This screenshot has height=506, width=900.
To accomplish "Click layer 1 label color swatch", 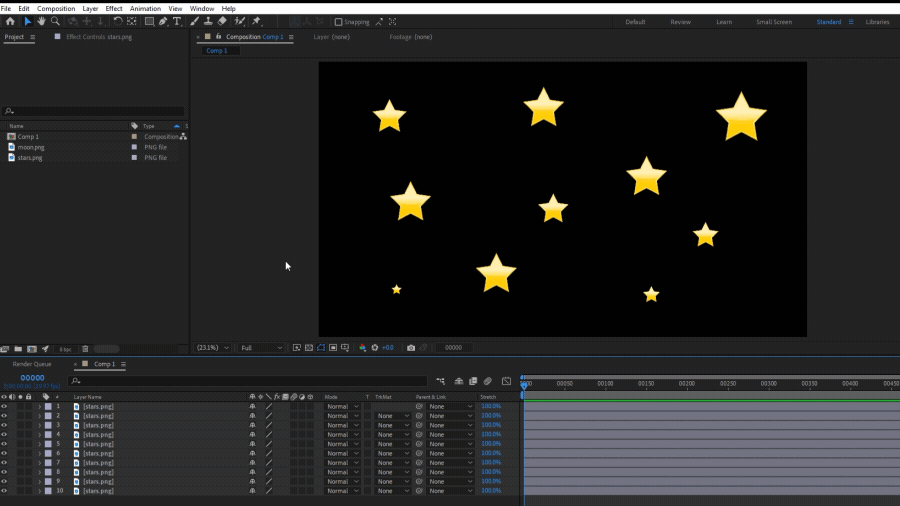I will 48,406.
